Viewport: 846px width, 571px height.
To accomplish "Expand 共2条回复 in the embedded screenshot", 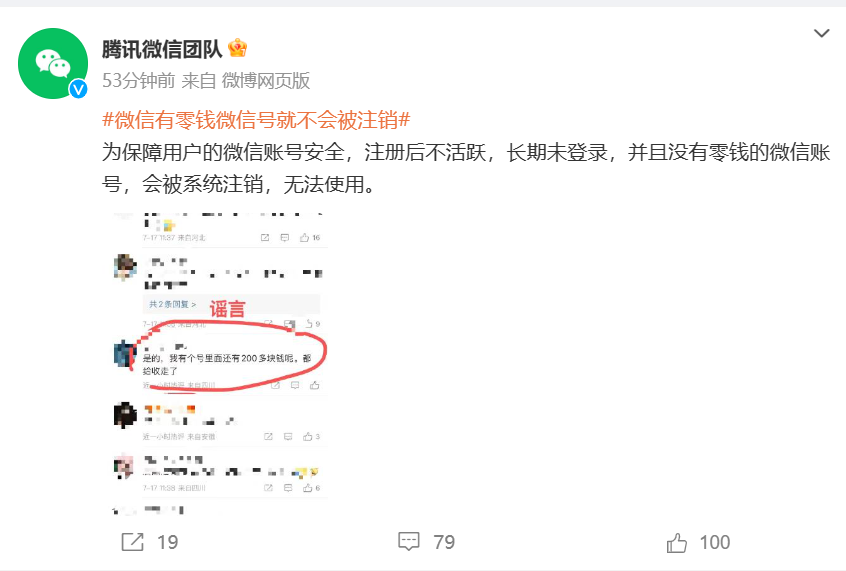I will point(173,304).
